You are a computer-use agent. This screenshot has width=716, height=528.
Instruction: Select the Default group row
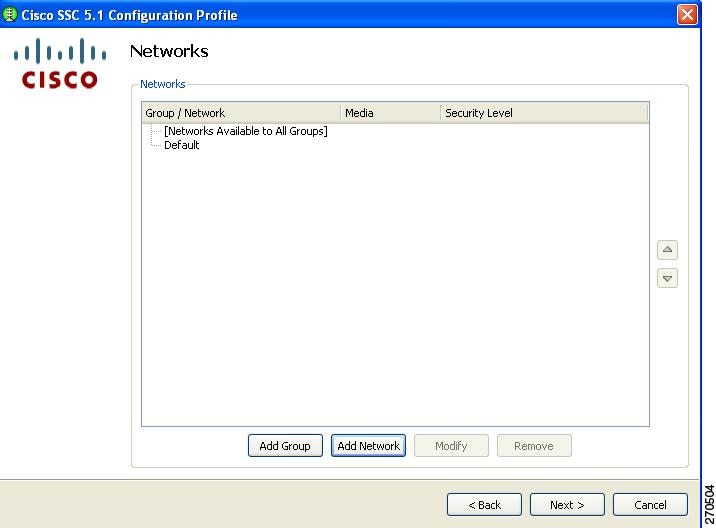[x=182, y=145]
